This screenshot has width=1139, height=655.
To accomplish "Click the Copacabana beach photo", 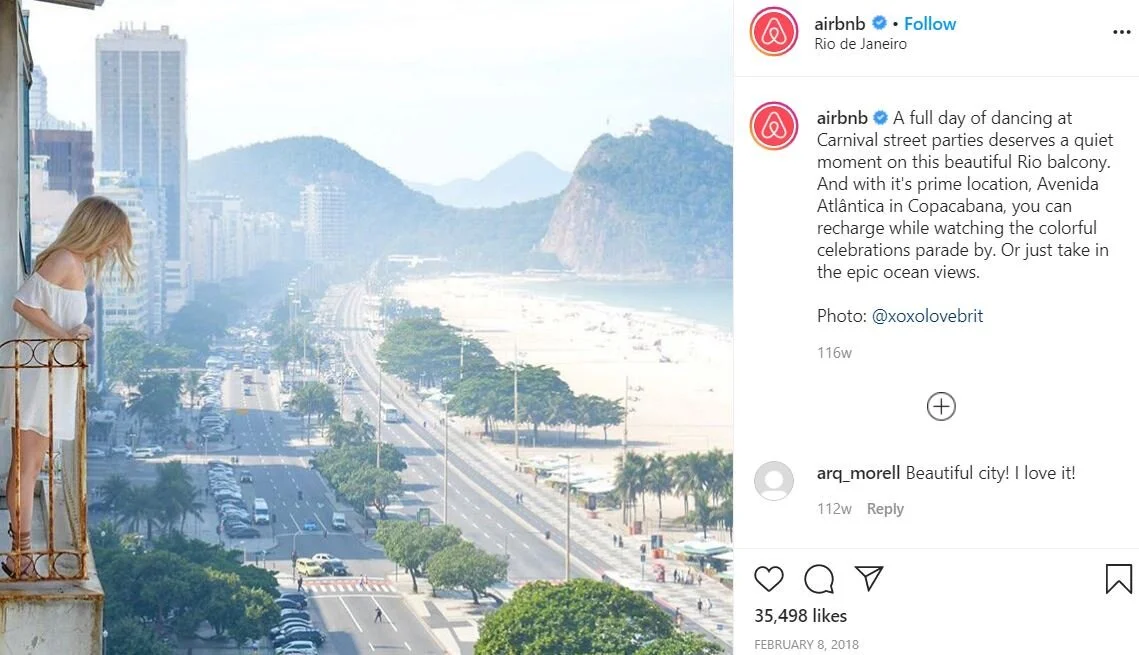I will (367, 328).
